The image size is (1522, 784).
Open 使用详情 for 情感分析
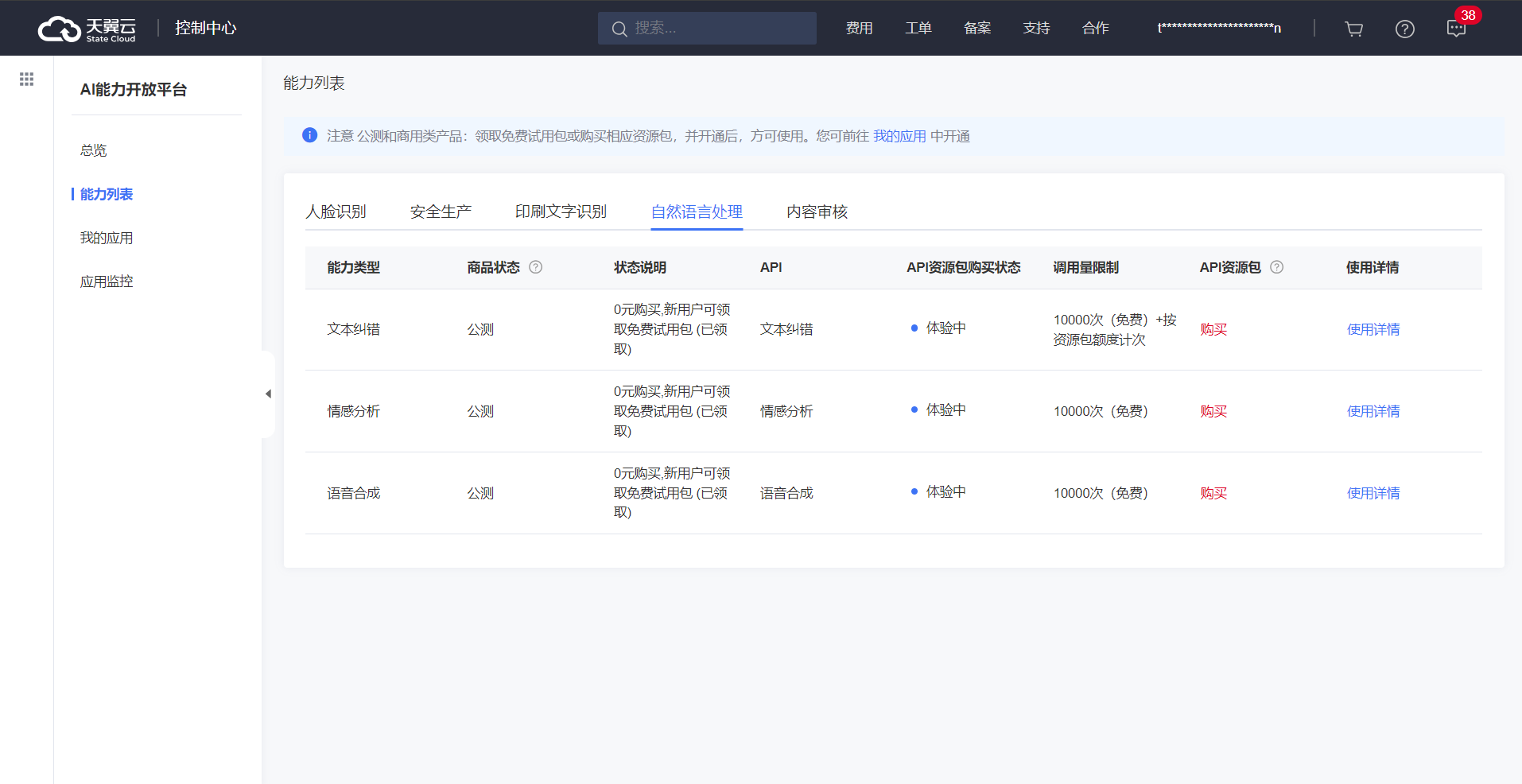pos(1373,411)
